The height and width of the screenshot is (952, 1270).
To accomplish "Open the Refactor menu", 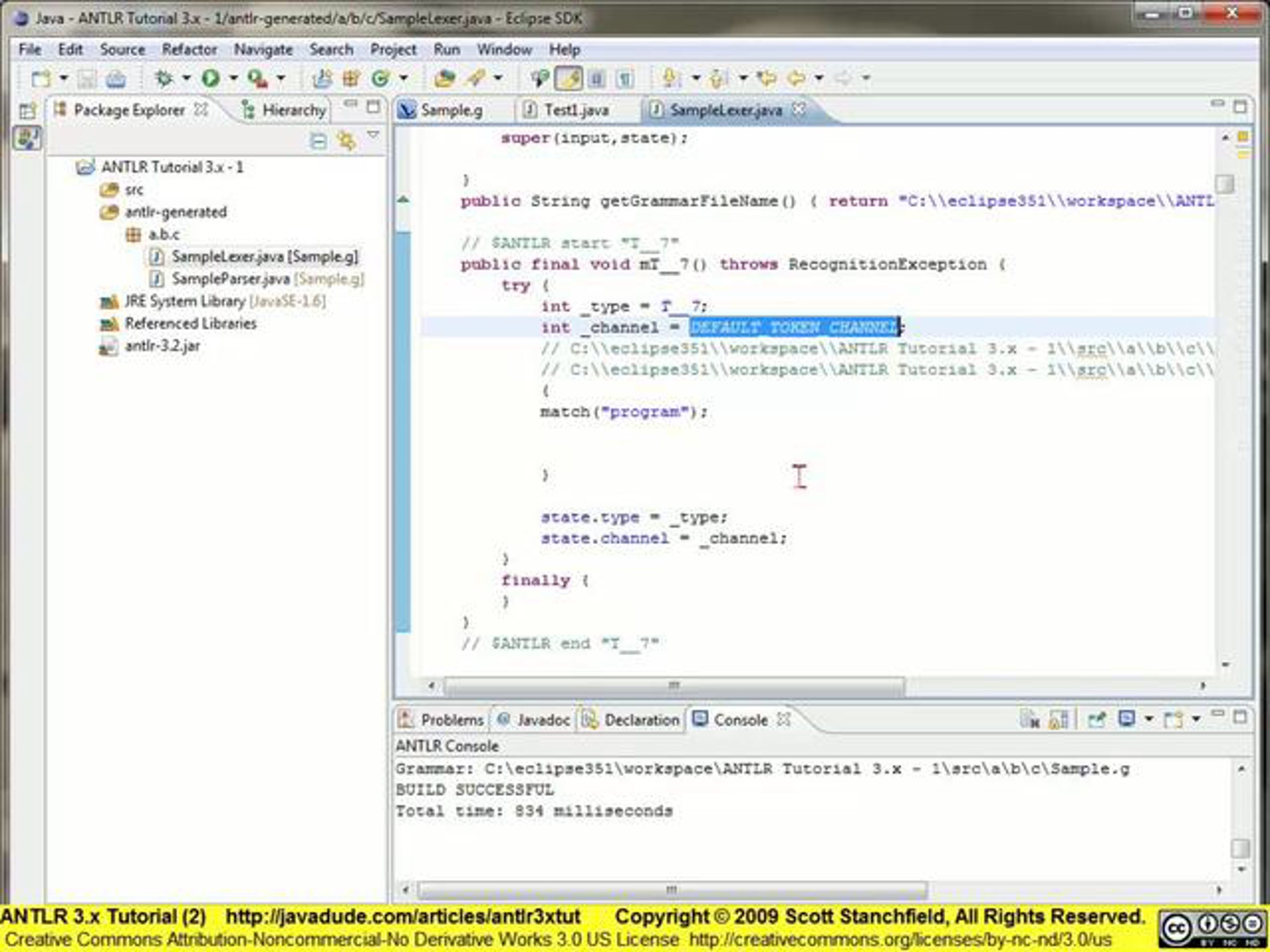I will 189,50.
